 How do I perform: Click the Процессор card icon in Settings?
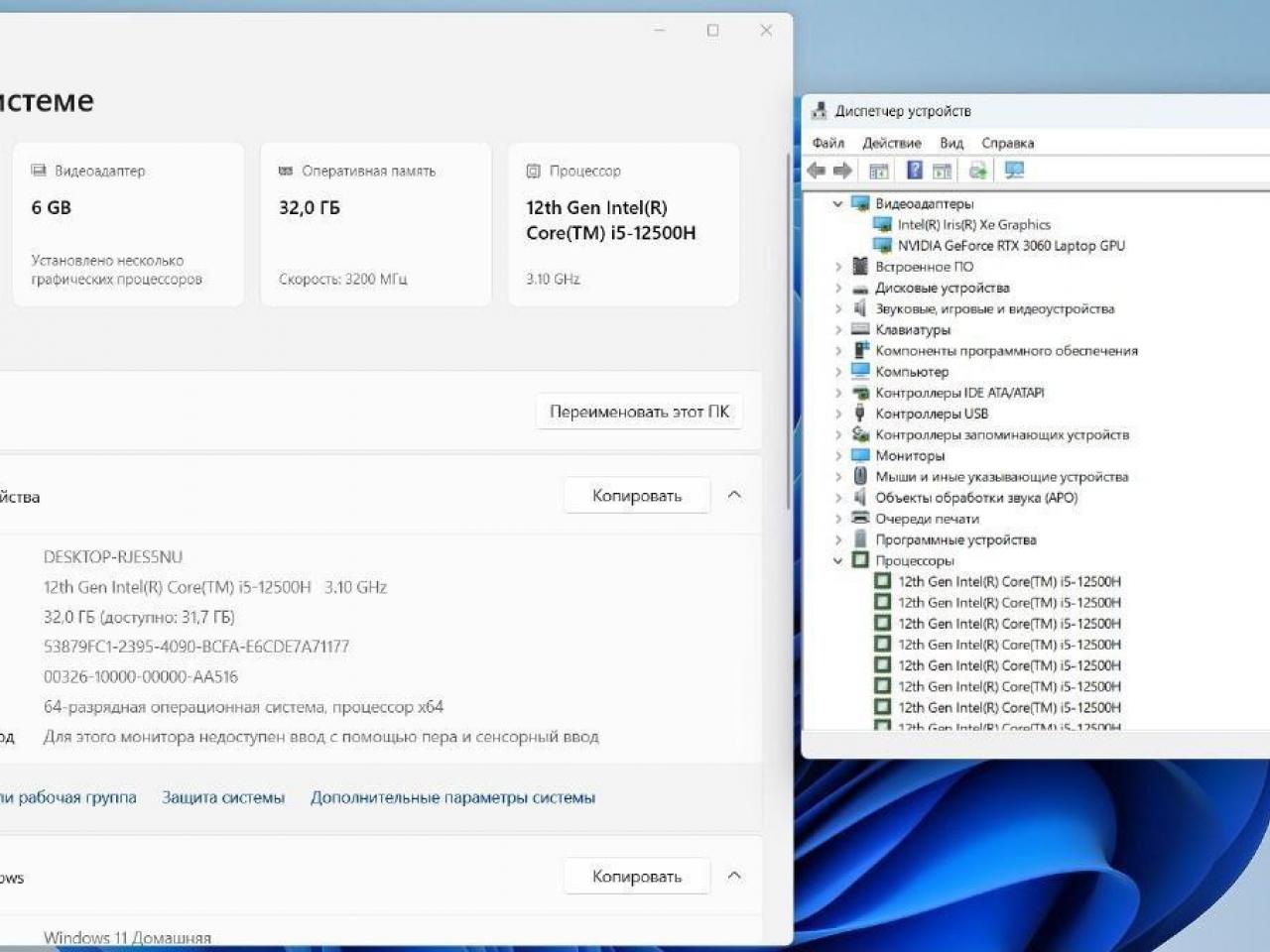tap(534, 171)
